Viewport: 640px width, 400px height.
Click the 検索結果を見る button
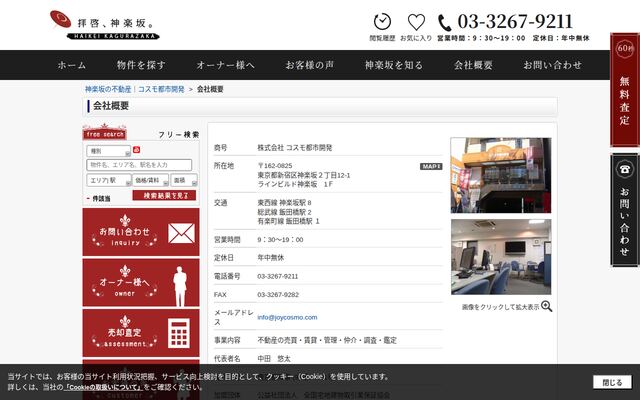tap(164, 196)
